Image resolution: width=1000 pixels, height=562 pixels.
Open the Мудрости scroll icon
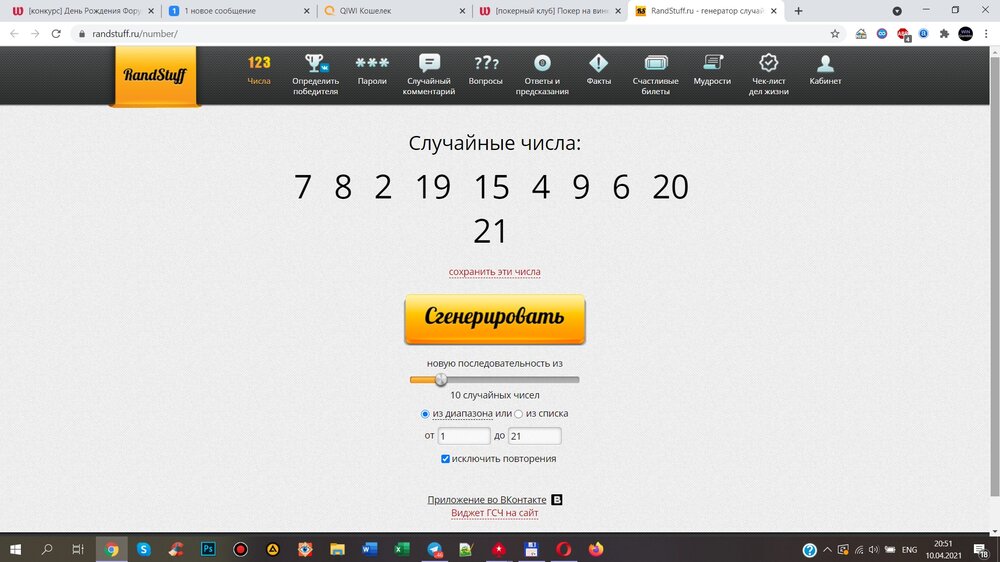point(712,64)
